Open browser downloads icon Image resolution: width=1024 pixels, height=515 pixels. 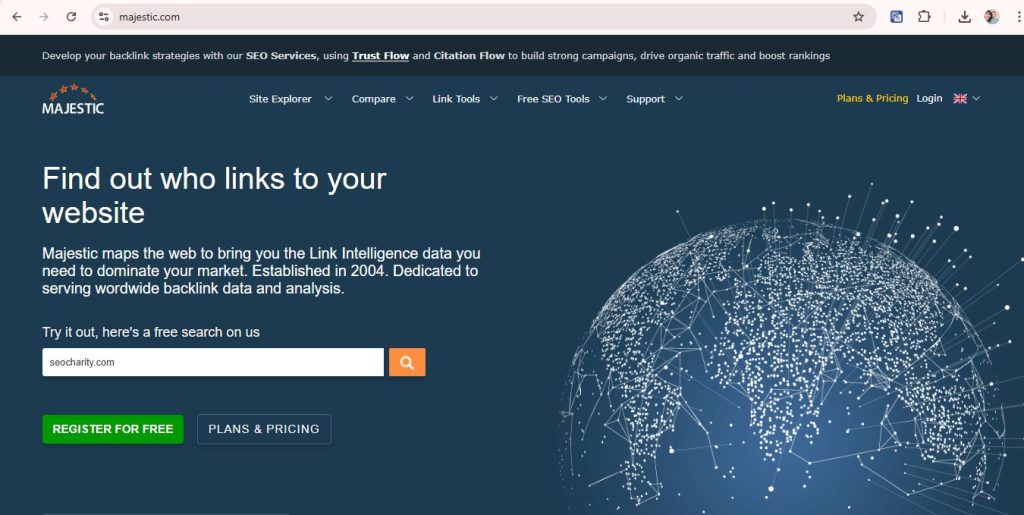click(x=964, y=17)
